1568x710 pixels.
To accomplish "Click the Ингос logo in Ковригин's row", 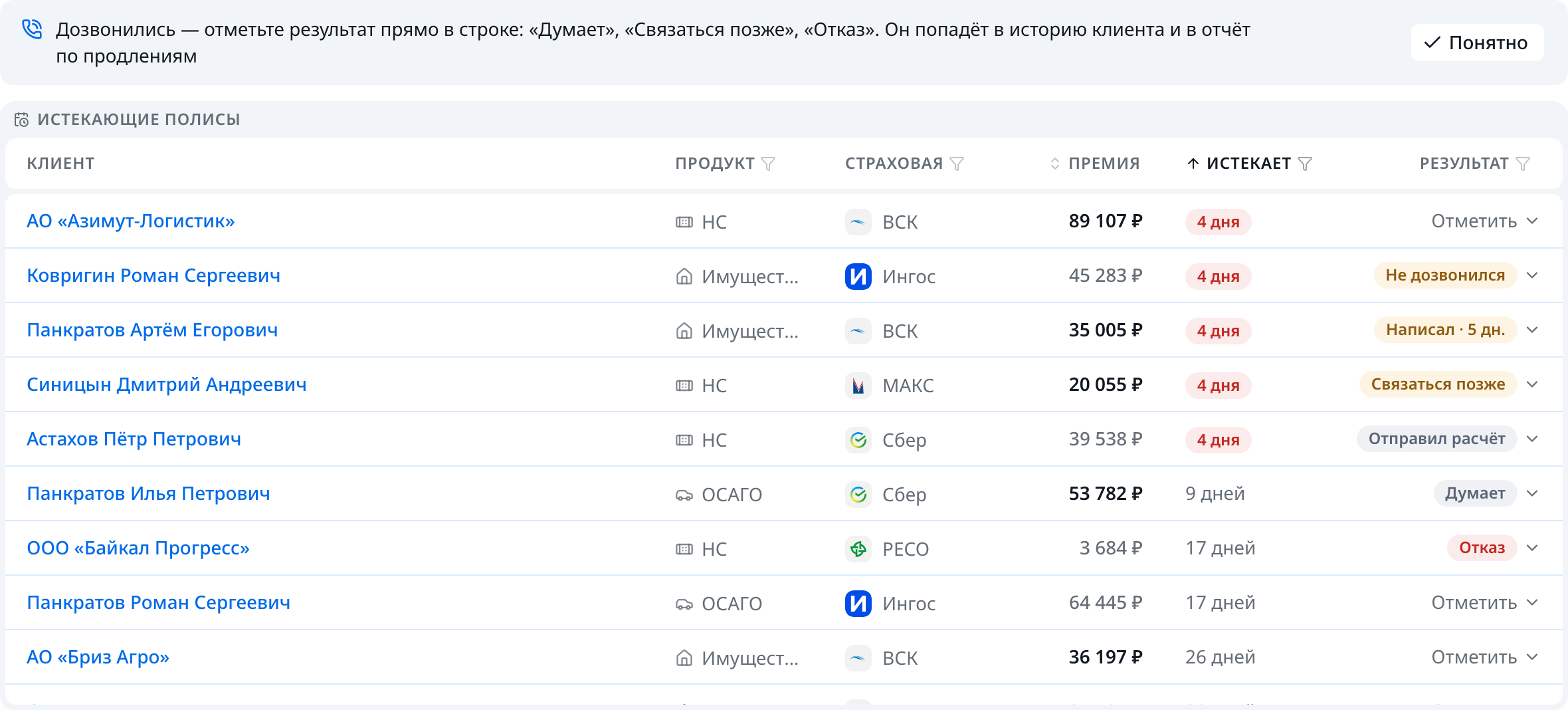I will [858, 277].
